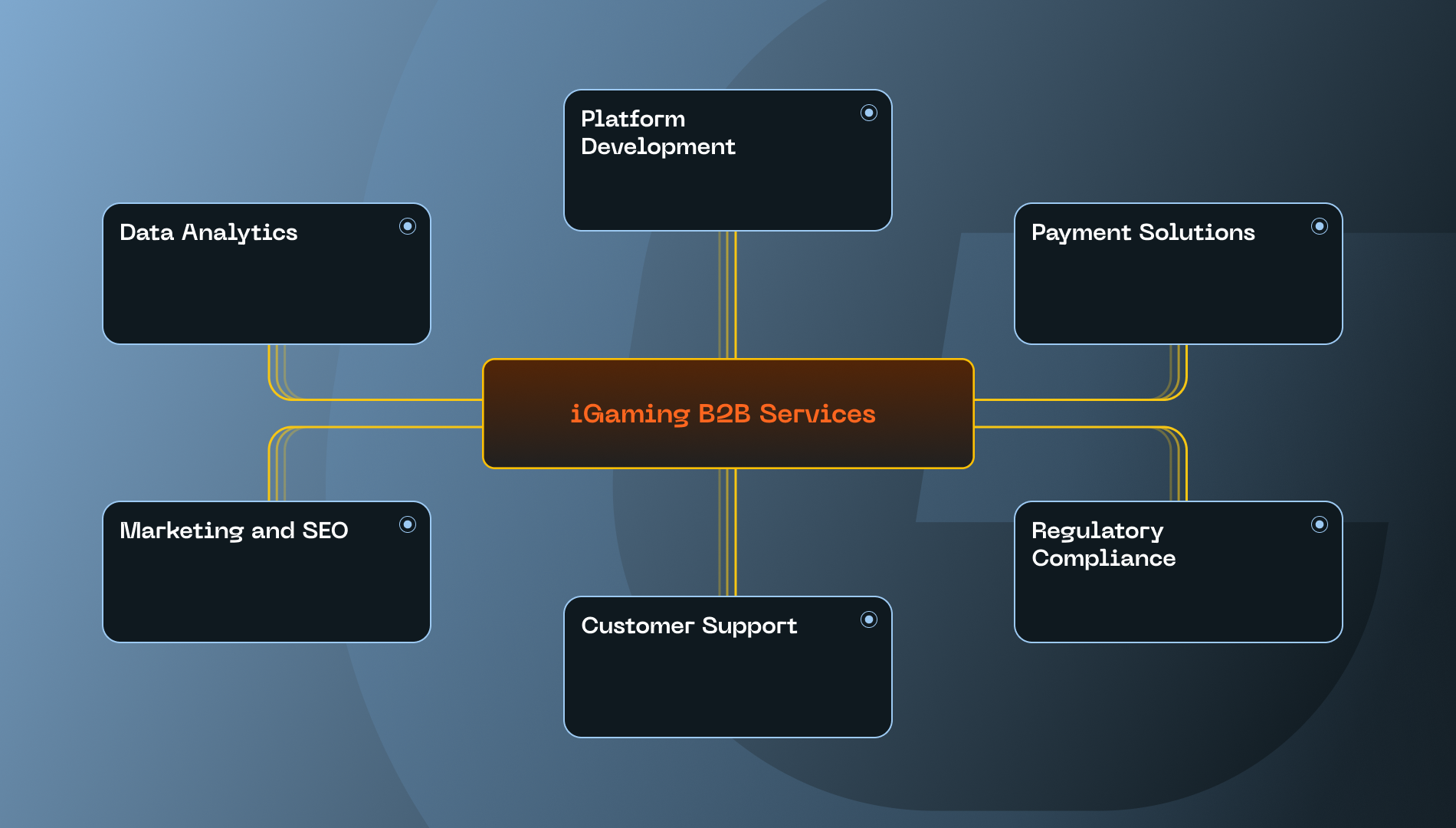Click the iGaming B2B Services center node
The width and height of the screenshot is (1456, 828).
(x=728, y=413)
